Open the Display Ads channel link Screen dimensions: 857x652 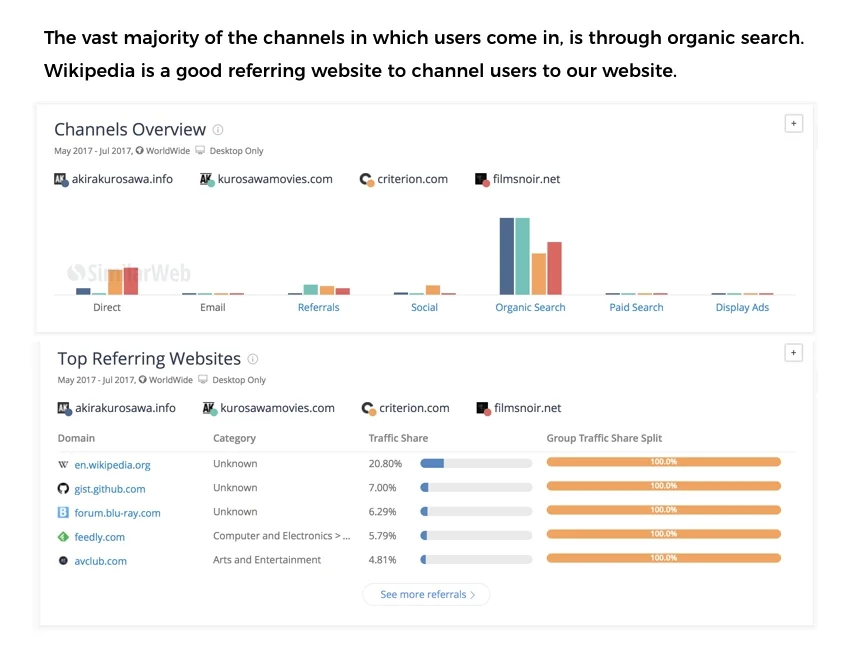(742, 307)
